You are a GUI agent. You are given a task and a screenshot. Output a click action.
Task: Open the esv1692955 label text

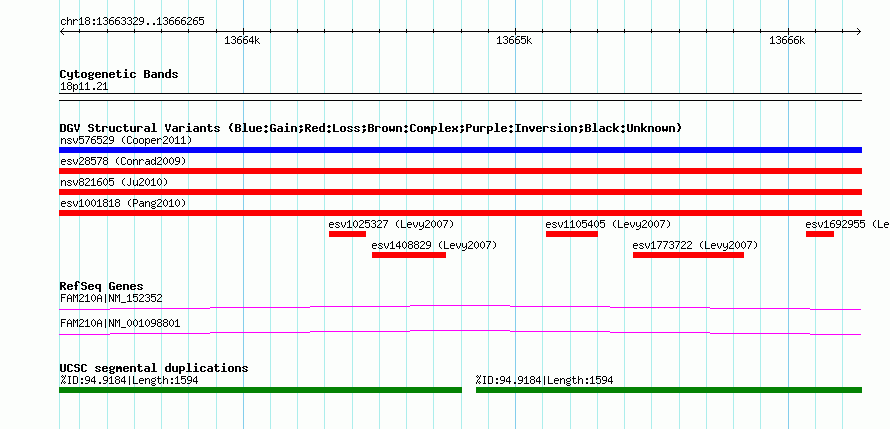(x=847, y=224)
